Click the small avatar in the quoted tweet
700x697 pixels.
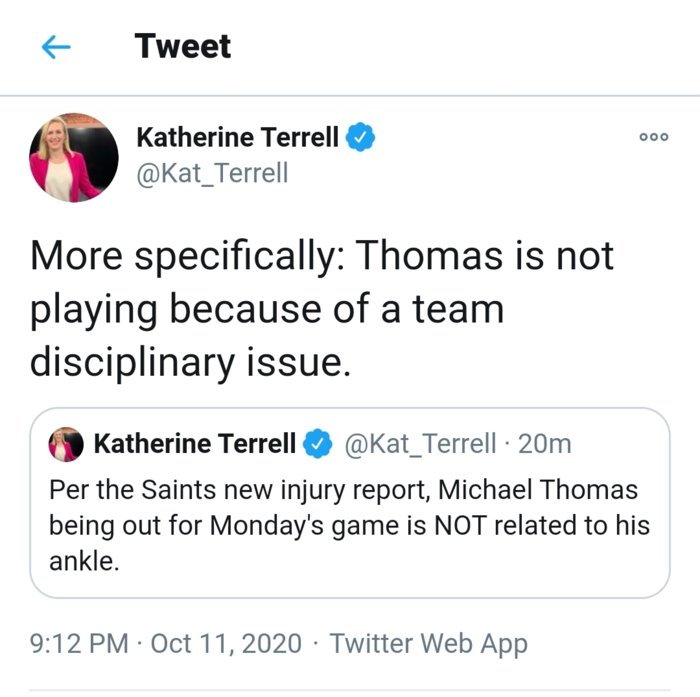coord(66,444)
